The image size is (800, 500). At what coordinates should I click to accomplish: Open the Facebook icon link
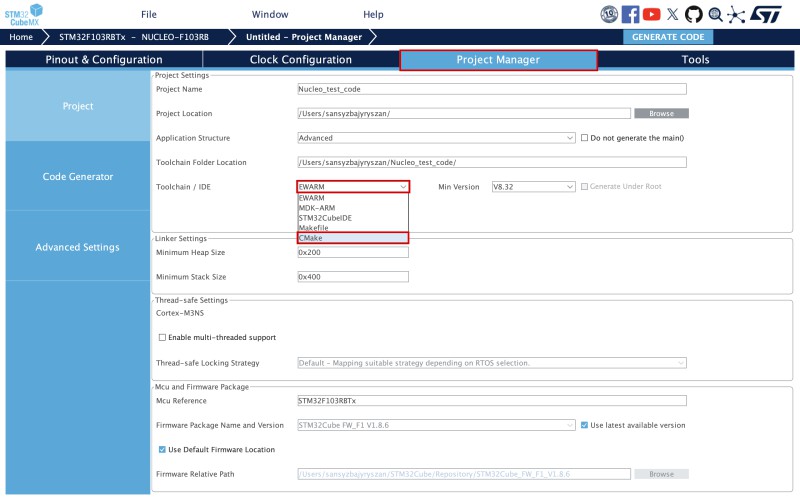pyautogui.click(x=630, y=14)
